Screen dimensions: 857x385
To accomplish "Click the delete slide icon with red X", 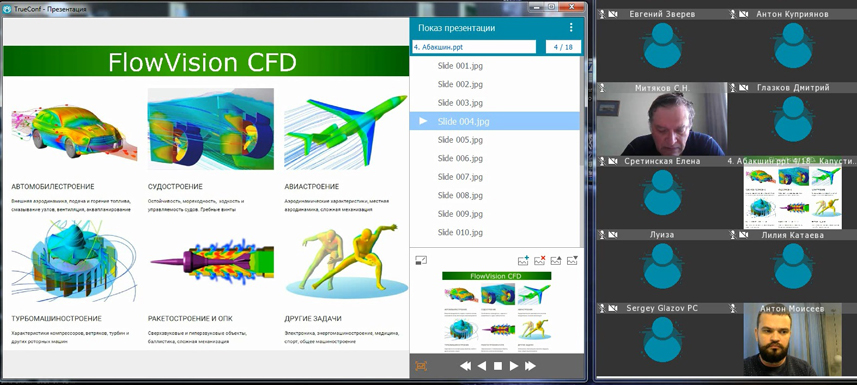I will (x=539, y=260).
